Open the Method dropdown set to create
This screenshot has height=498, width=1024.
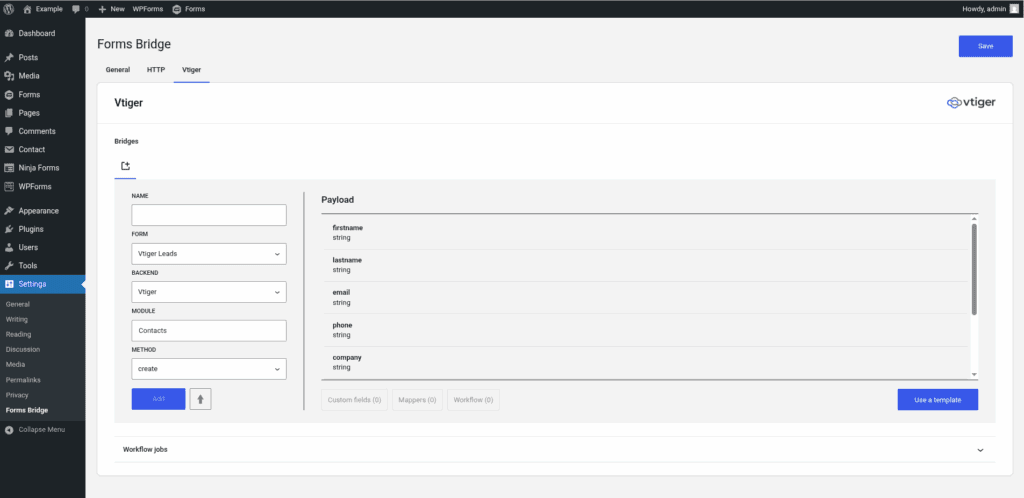(209, 369)
